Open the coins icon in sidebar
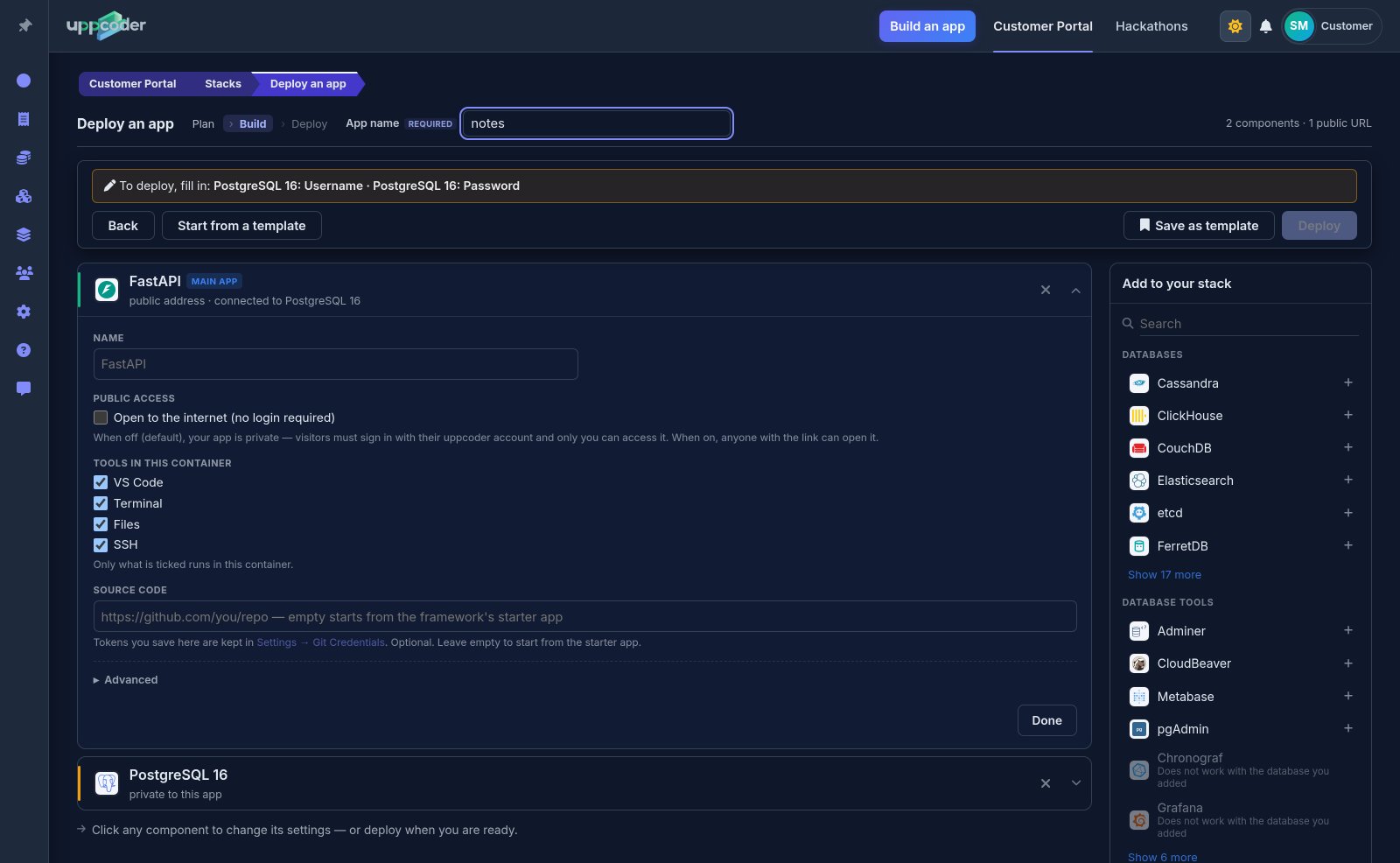Image resolution: width=1400 pixels, height=863 pixels. point(24,158)
